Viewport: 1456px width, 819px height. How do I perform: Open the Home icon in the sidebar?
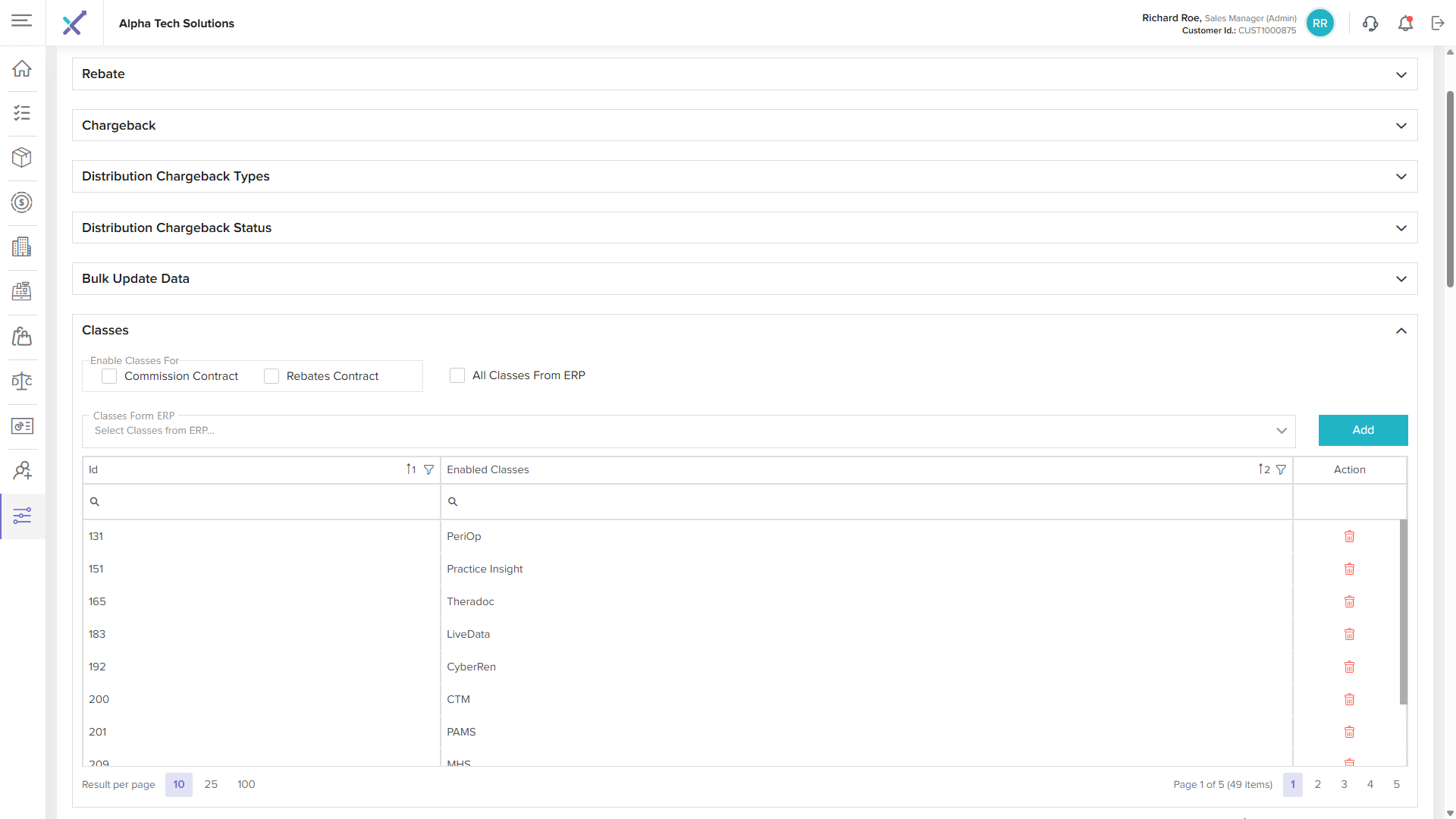(x=22, y=68)
